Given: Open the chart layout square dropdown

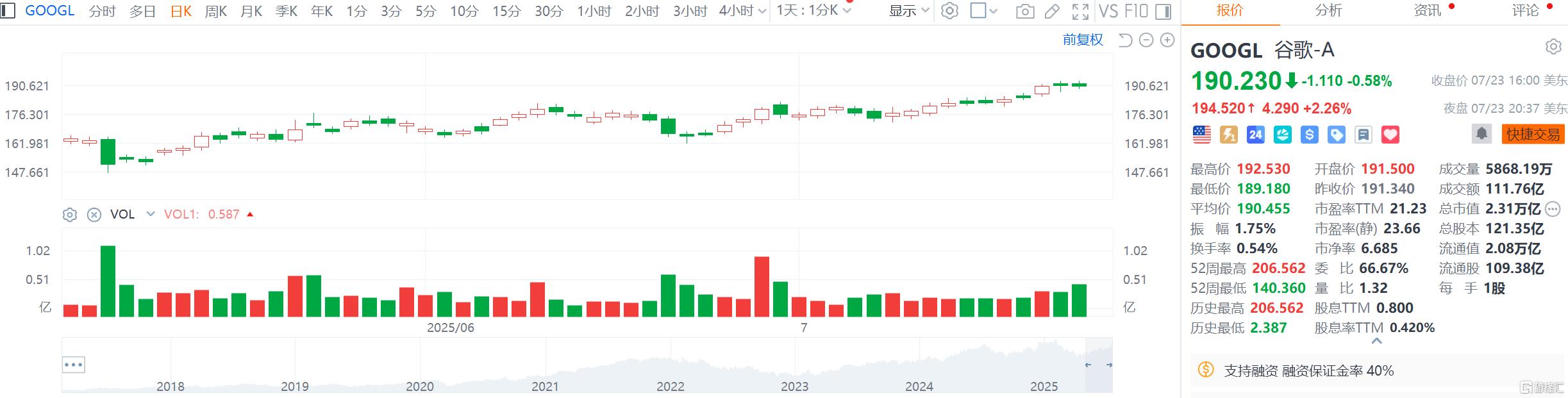Looking at the screenshot, I should click(x=984, y=11).
